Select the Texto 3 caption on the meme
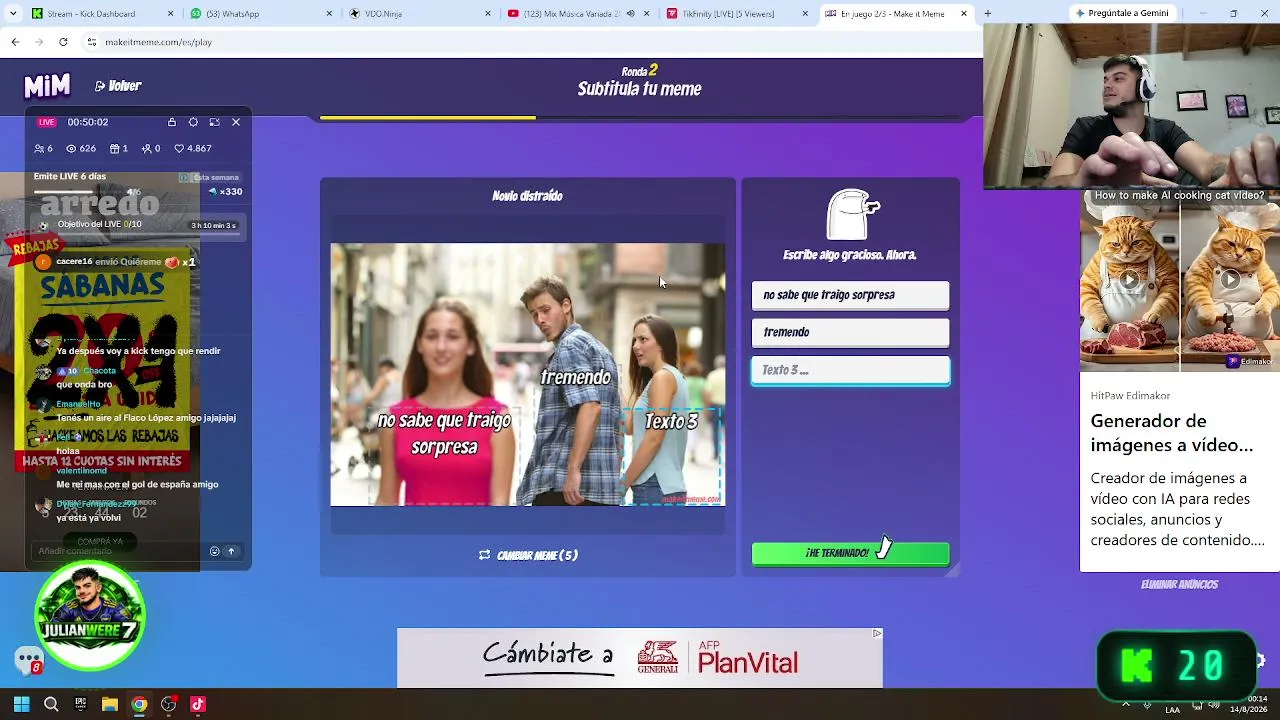Viewport: 1280px width, 720px height. pos(671,422)
